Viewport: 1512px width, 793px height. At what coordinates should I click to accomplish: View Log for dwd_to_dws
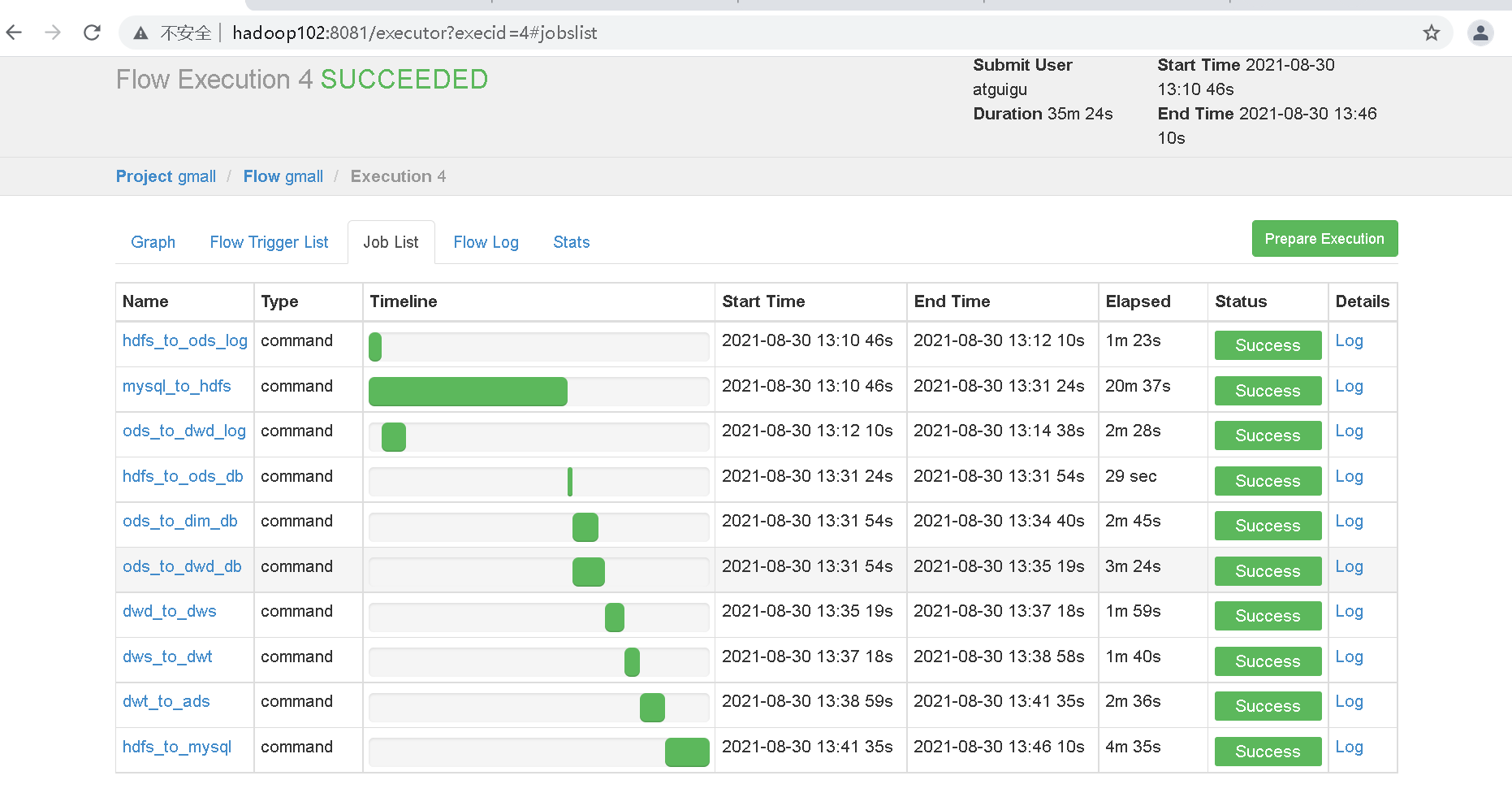tap(1349, 611)
